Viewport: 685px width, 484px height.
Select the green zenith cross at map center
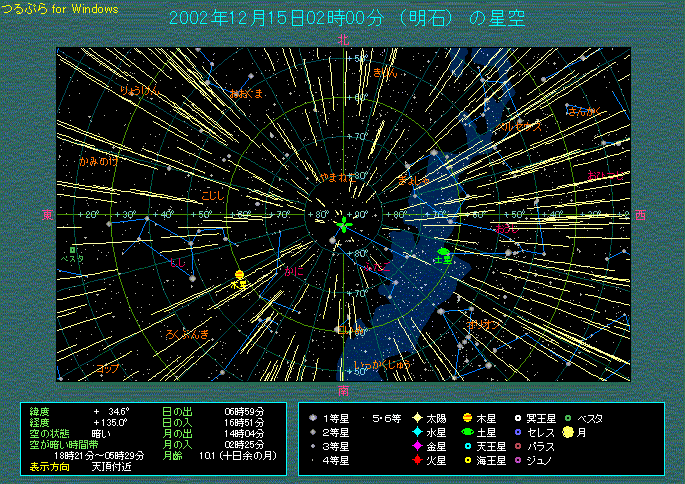(x=344, y=225)
